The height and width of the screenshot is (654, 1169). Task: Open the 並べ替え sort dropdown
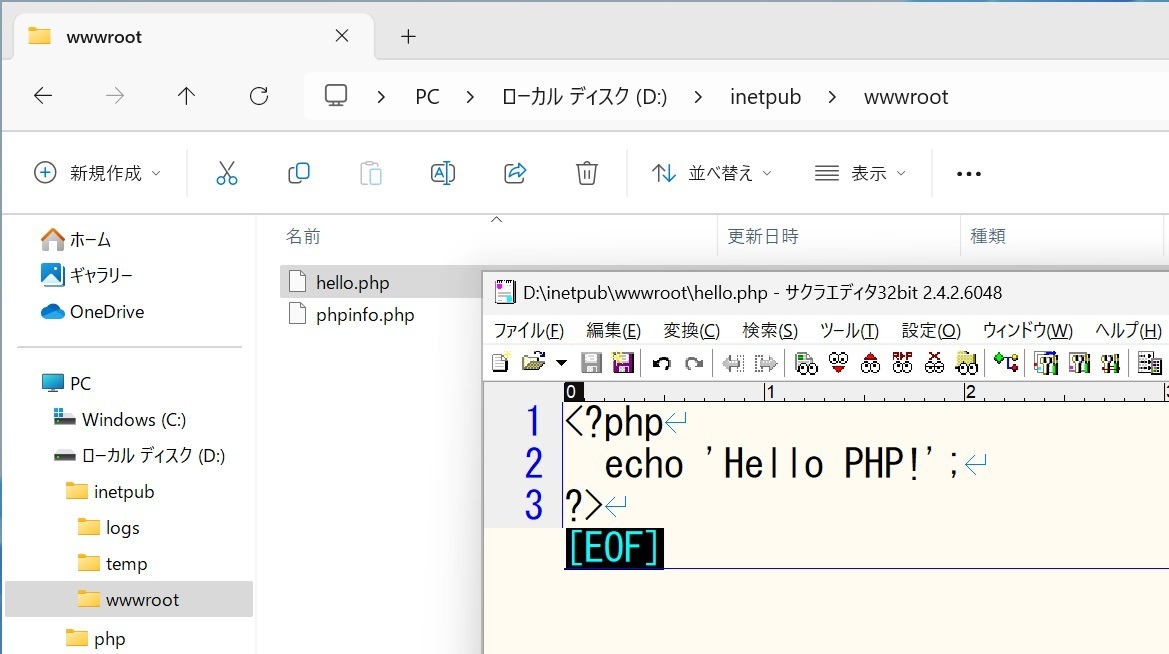tap(710, 172)
